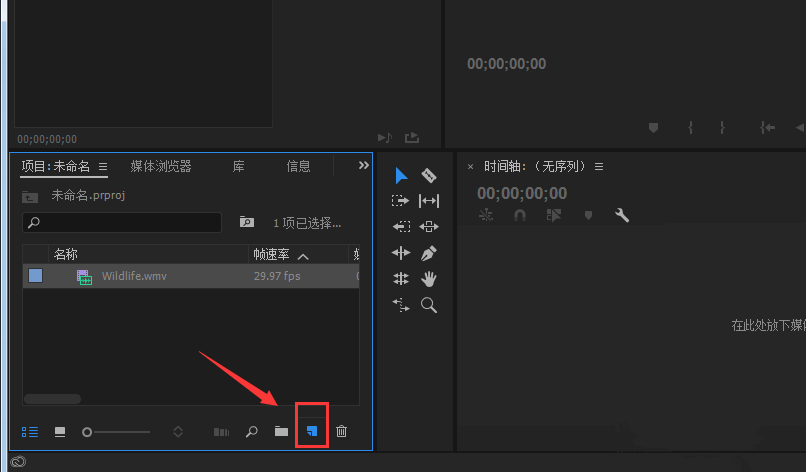Select the Track Select Backward tool
Screen dimensions: 806x472
[x=401, y=227]
